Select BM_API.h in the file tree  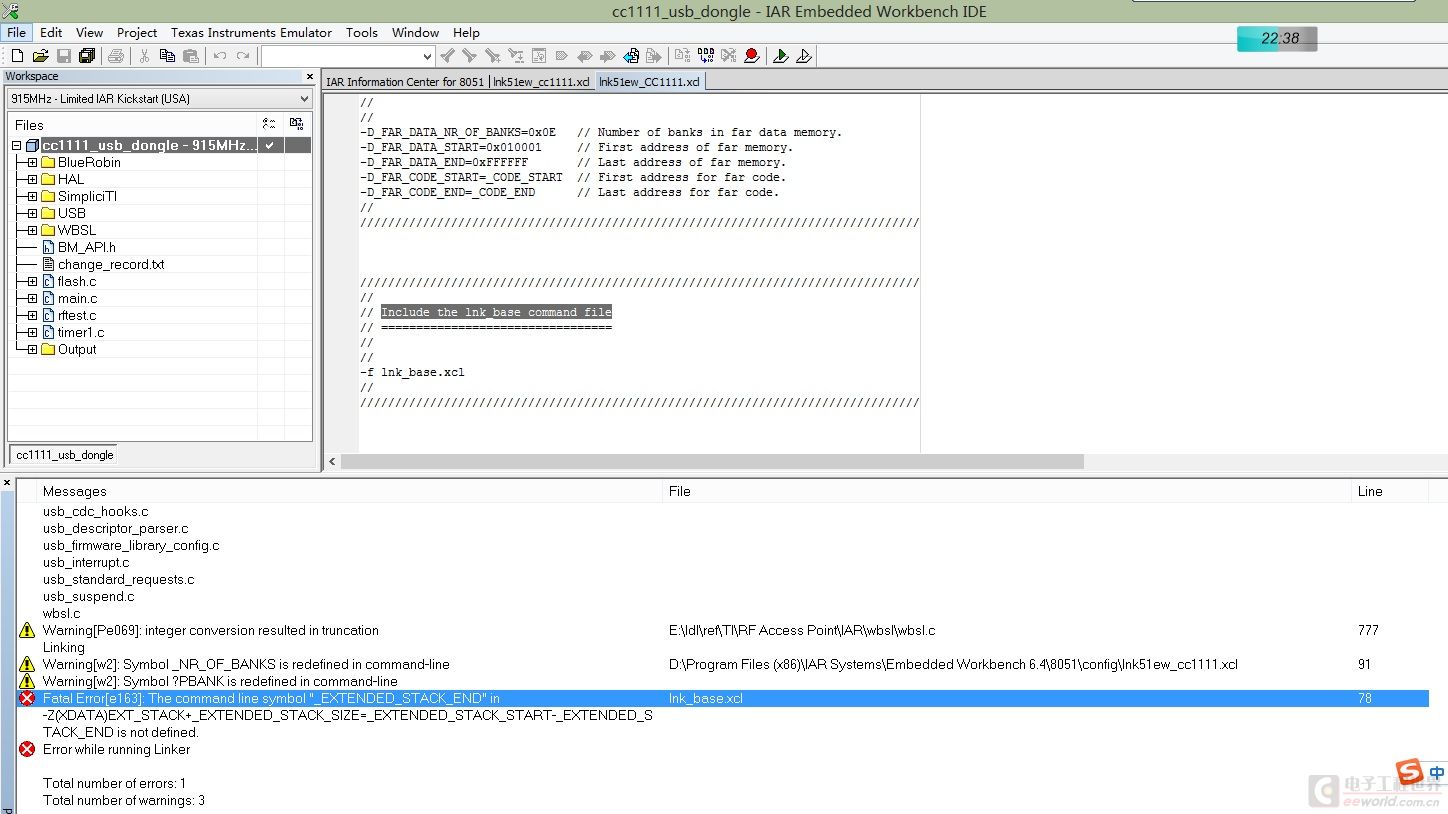tap(86, 247)
